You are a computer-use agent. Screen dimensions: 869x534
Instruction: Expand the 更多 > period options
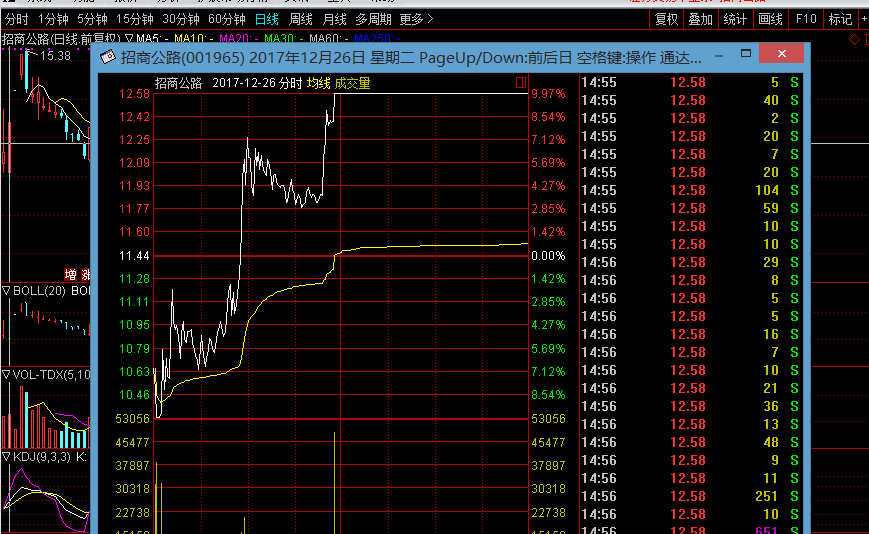click(x=416, y=19)
